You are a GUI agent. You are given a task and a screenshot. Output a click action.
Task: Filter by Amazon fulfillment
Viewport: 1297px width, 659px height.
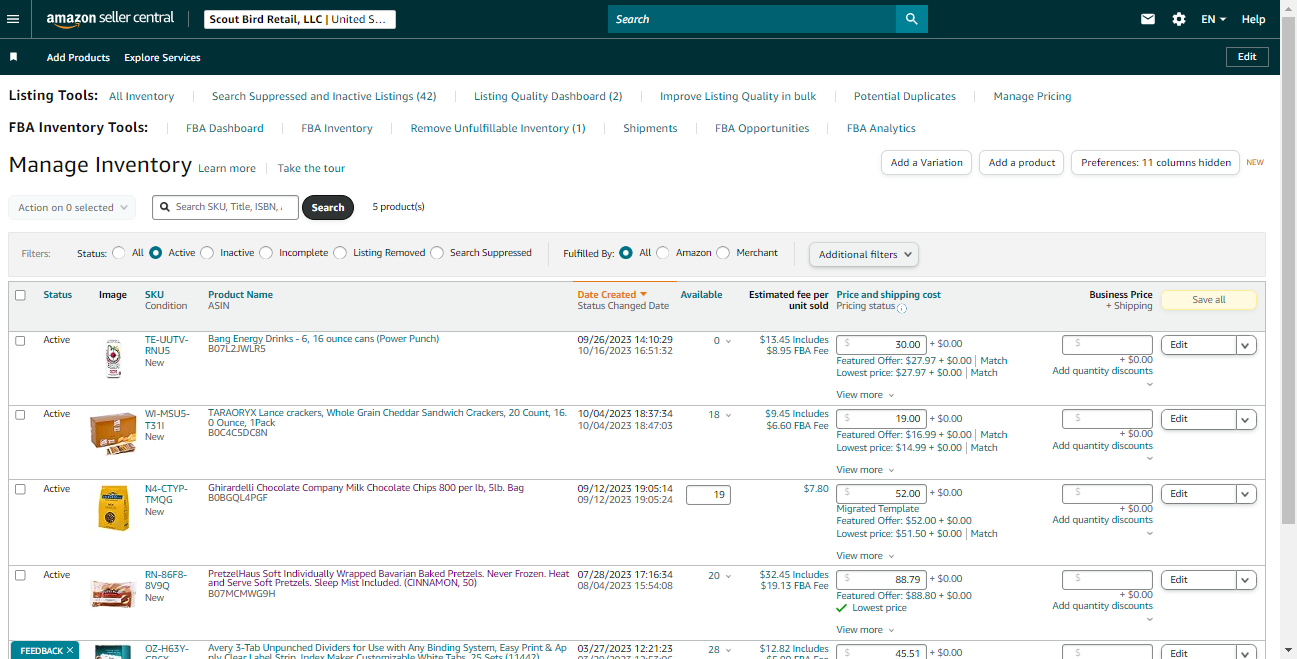[663, 253]
